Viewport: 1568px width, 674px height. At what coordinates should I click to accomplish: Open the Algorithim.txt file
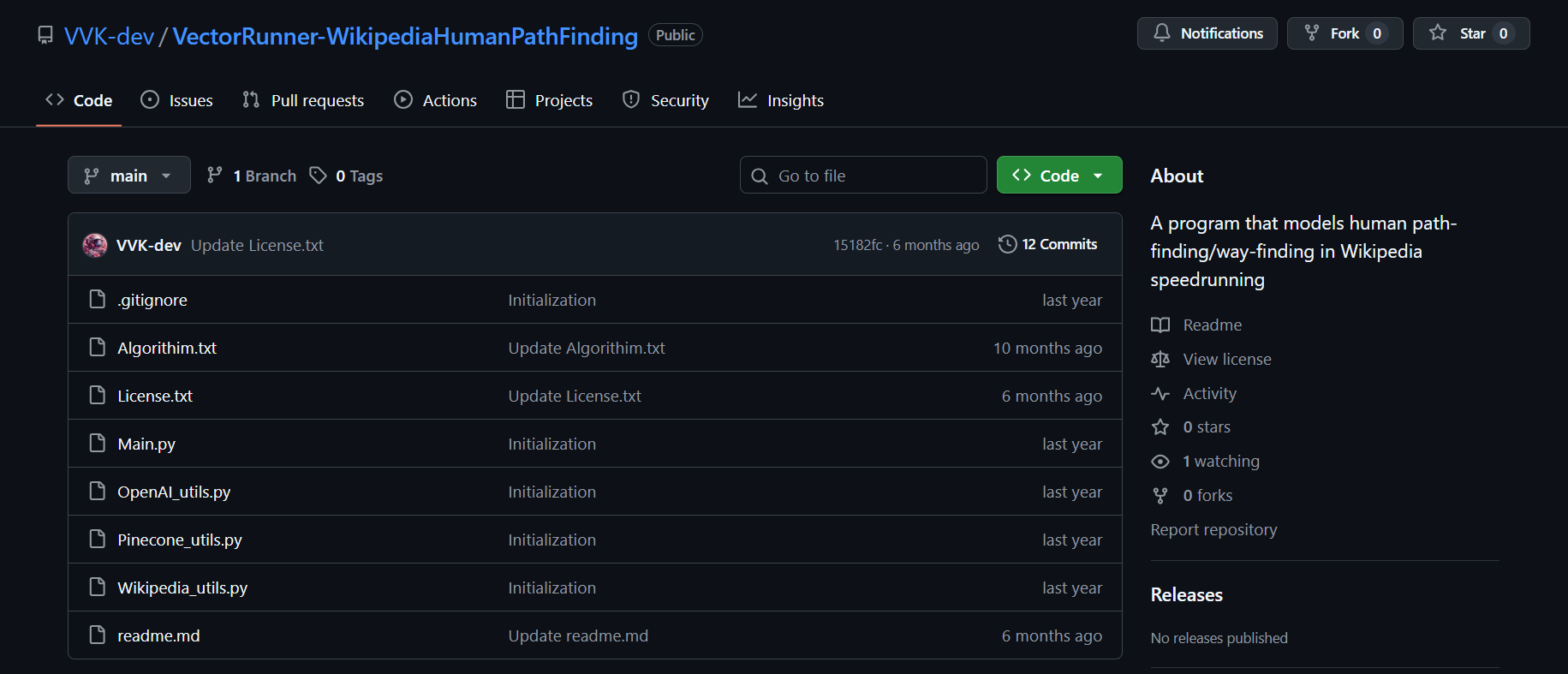coord(167,348)
